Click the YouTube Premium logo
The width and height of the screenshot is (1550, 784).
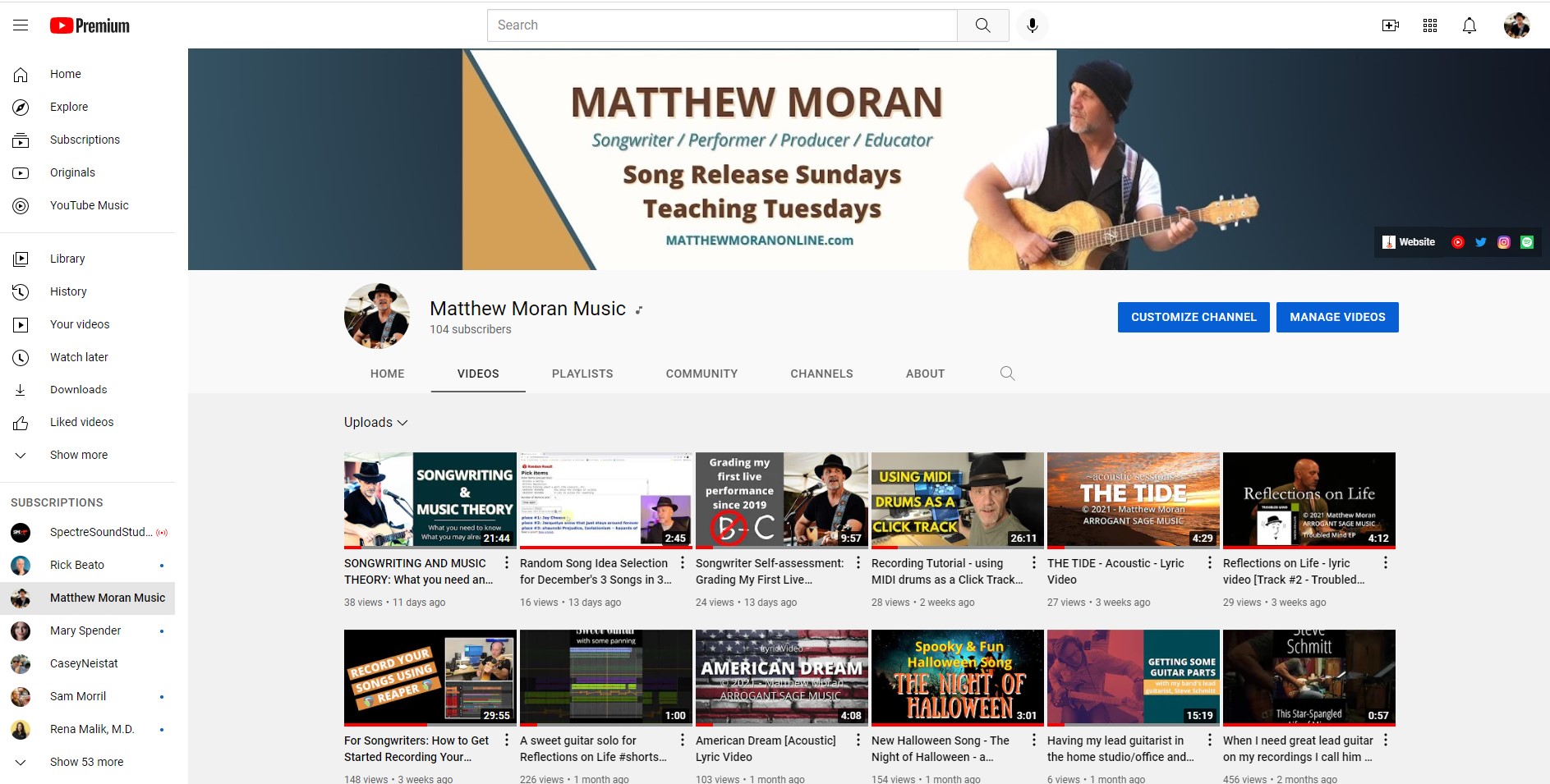pos(90,25)
